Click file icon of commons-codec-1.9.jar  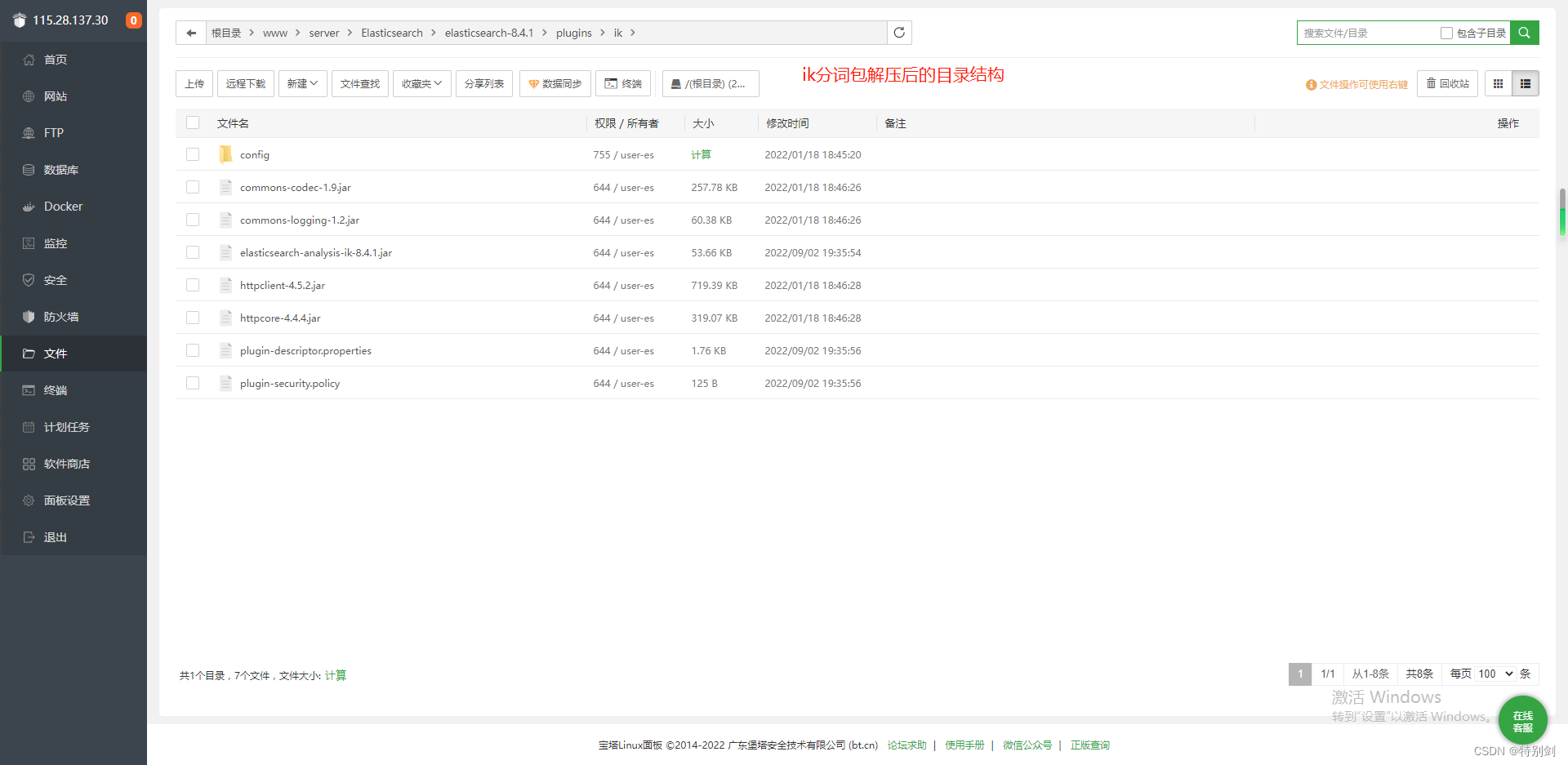[x=225, y=187]
